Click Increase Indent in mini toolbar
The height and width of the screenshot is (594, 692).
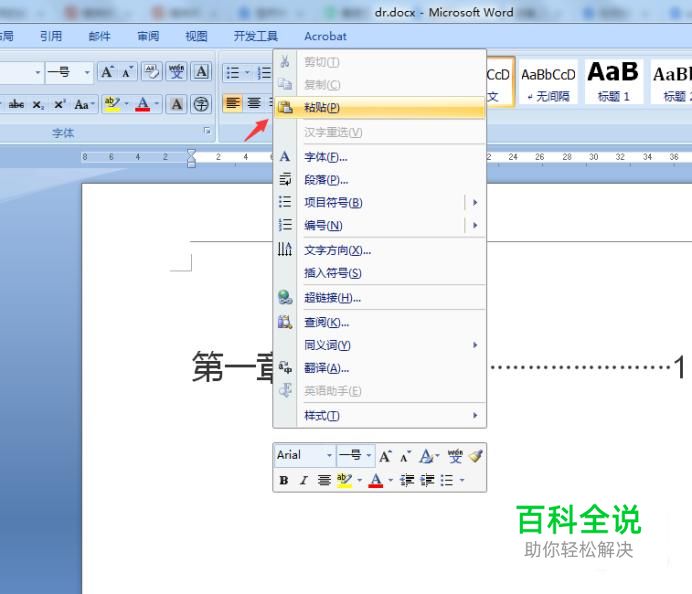pyautogui.click(x=427, y=480)
